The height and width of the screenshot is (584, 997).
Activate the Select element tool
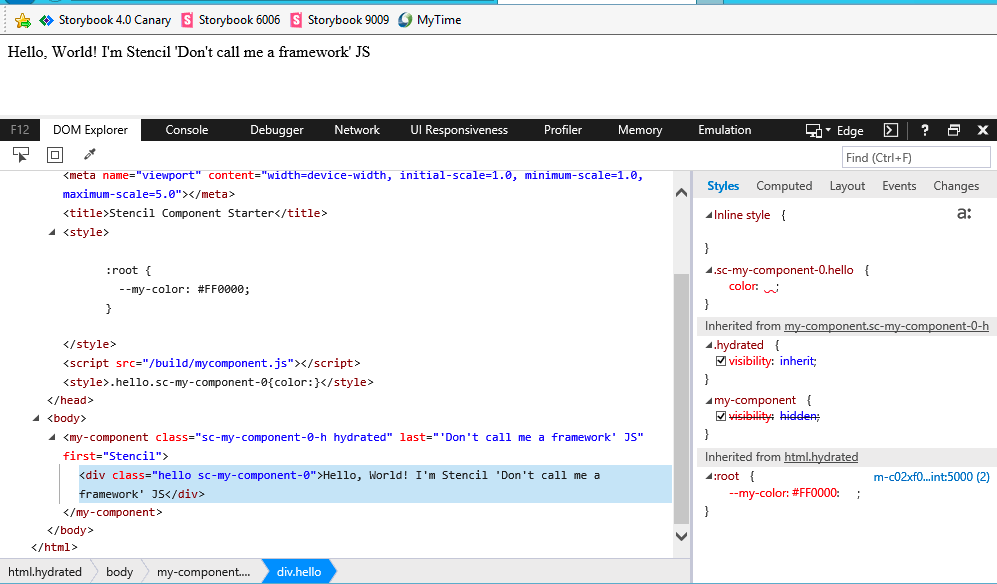pyautogui.click(x=21, y=155)
